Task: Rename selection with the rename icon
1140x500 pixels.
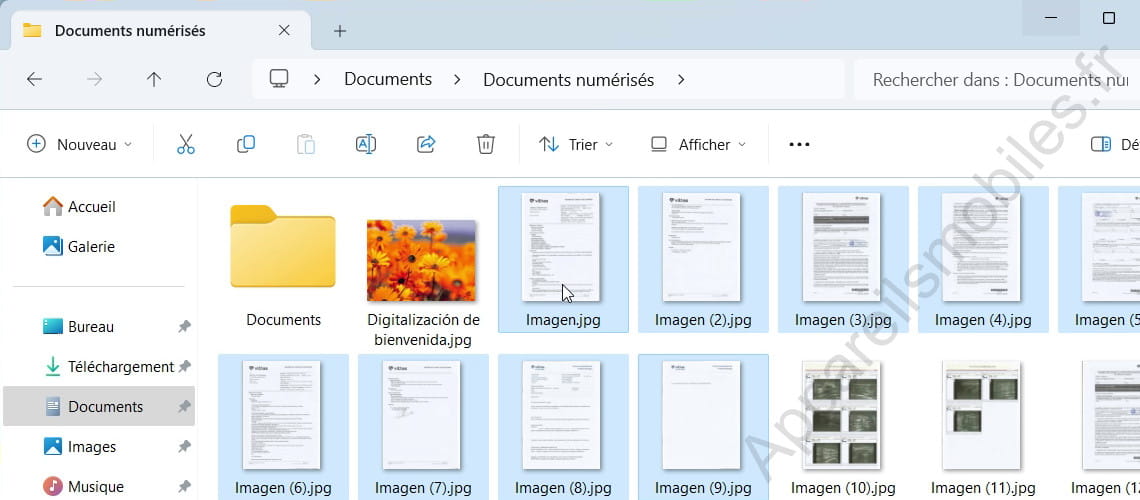Action: pyautogui.click(x=366, y=144)
